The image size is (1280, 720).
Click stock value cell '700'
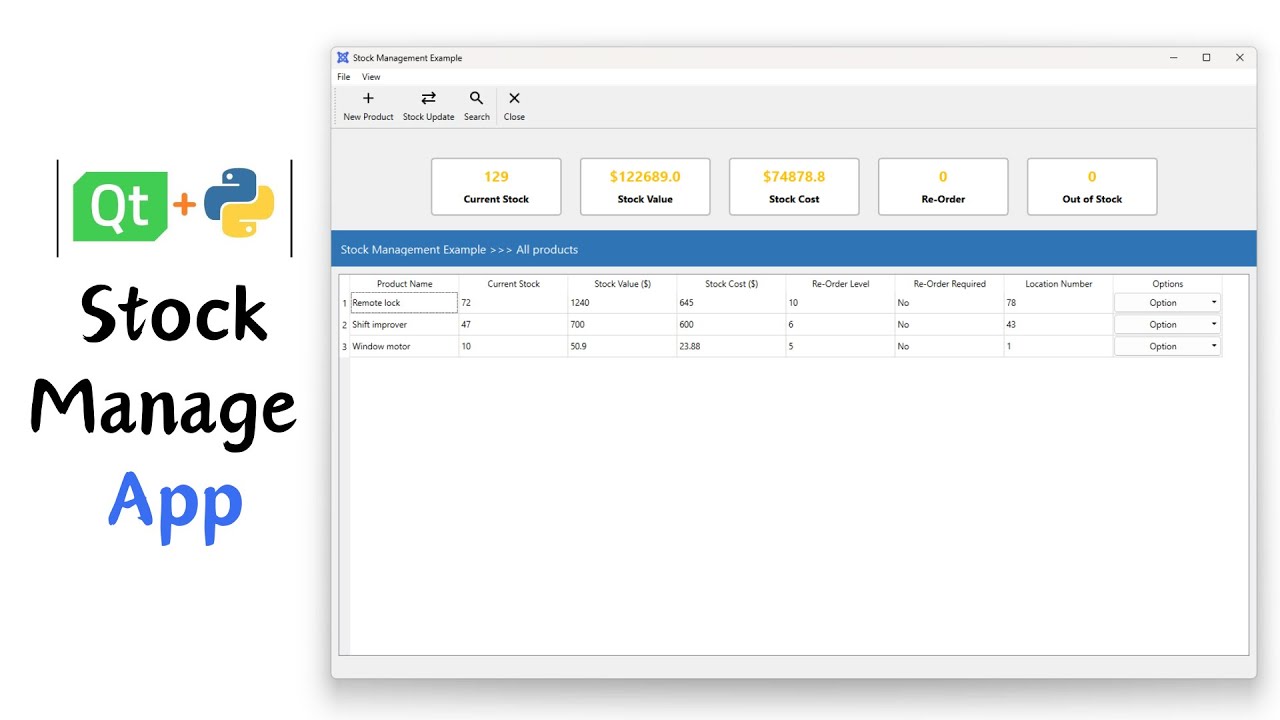tap(623, 325)
